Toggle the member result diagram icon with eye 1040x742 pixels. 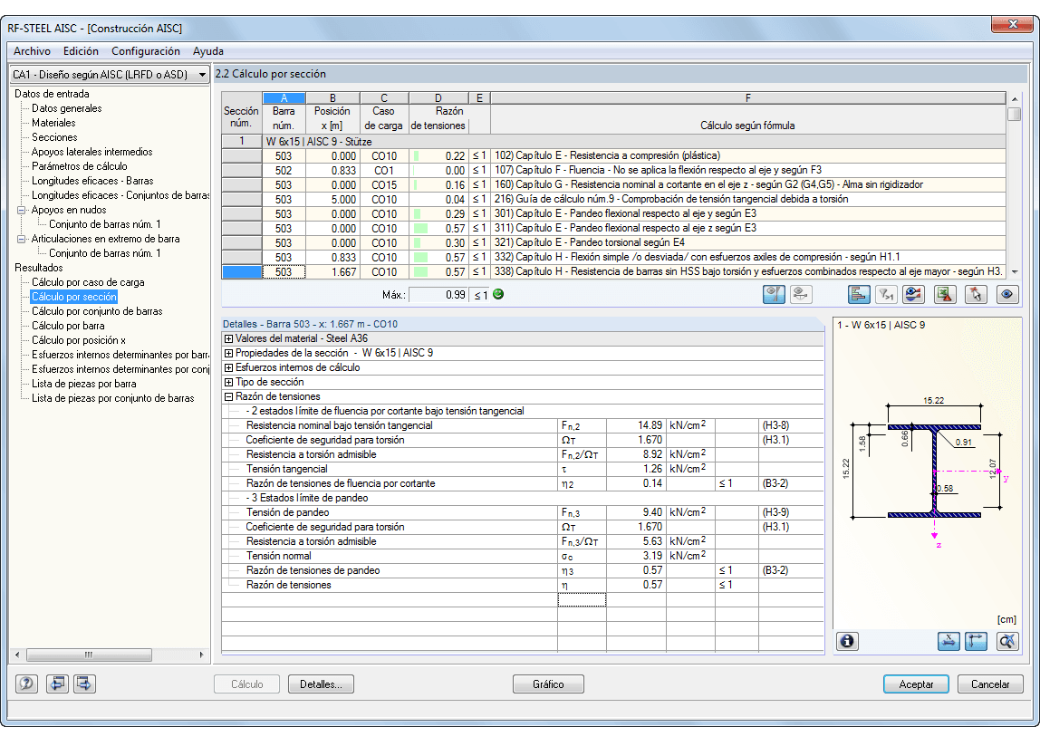pos(774,294)
